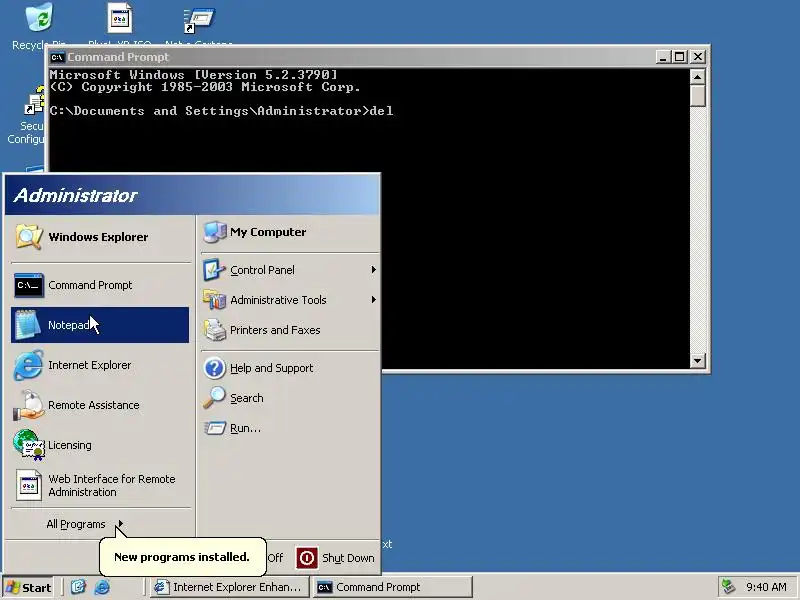The height and width of the screenshot is (600, 800).
Task: Launch Internet Explorer from quick launch
Action: click(x=102, y=587)
